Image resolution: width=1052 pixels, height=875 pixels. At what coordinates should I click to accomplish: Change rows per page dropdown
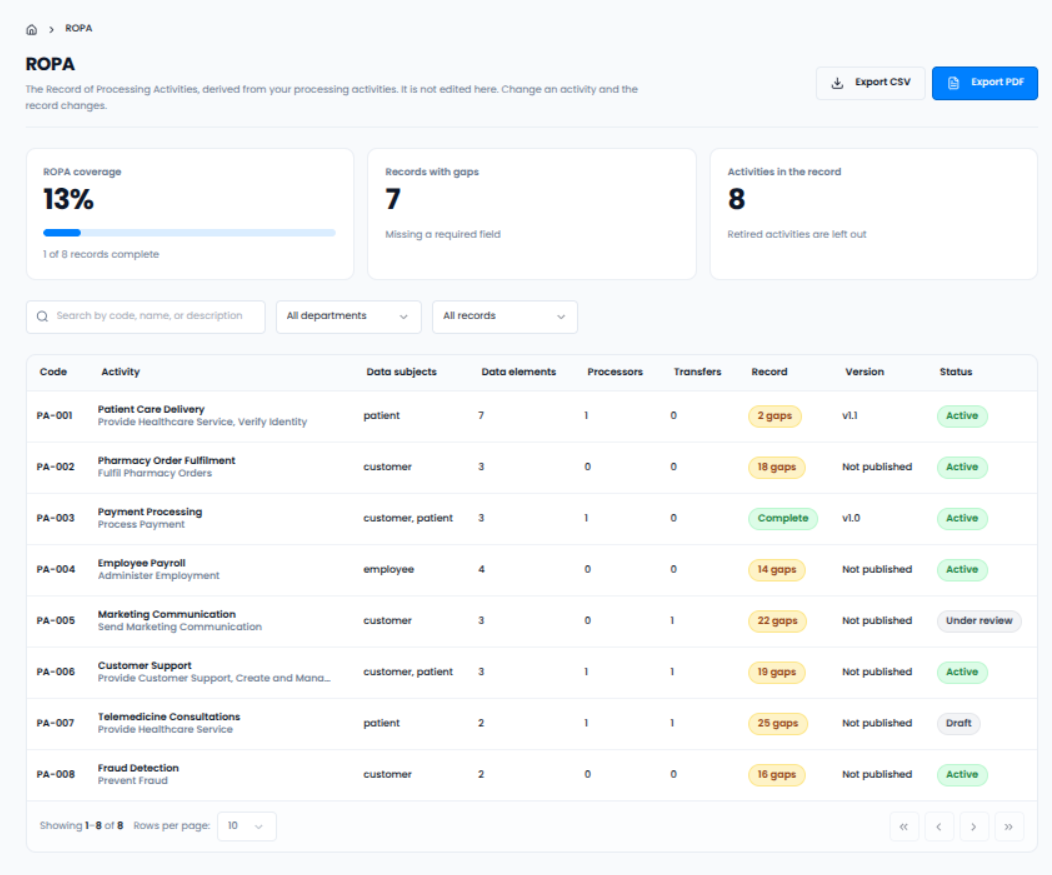246,826
